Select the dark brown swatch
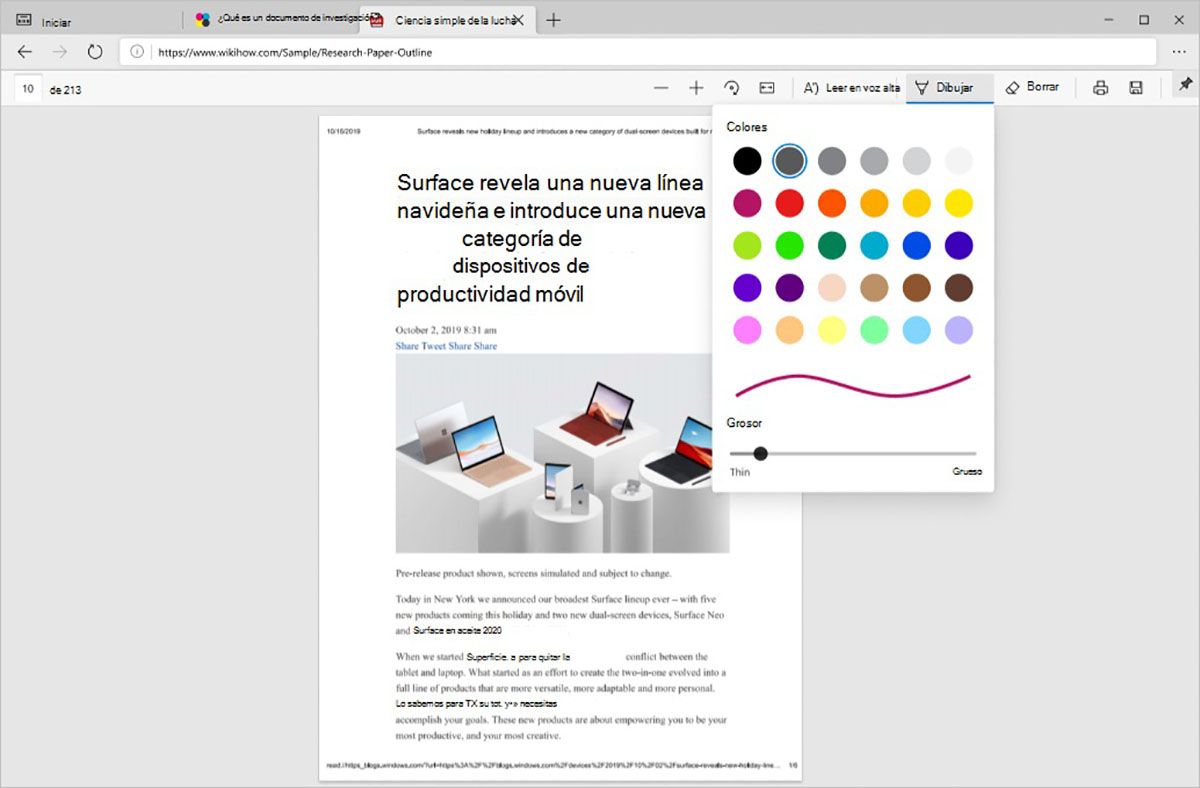 click(x=959, y=288)
